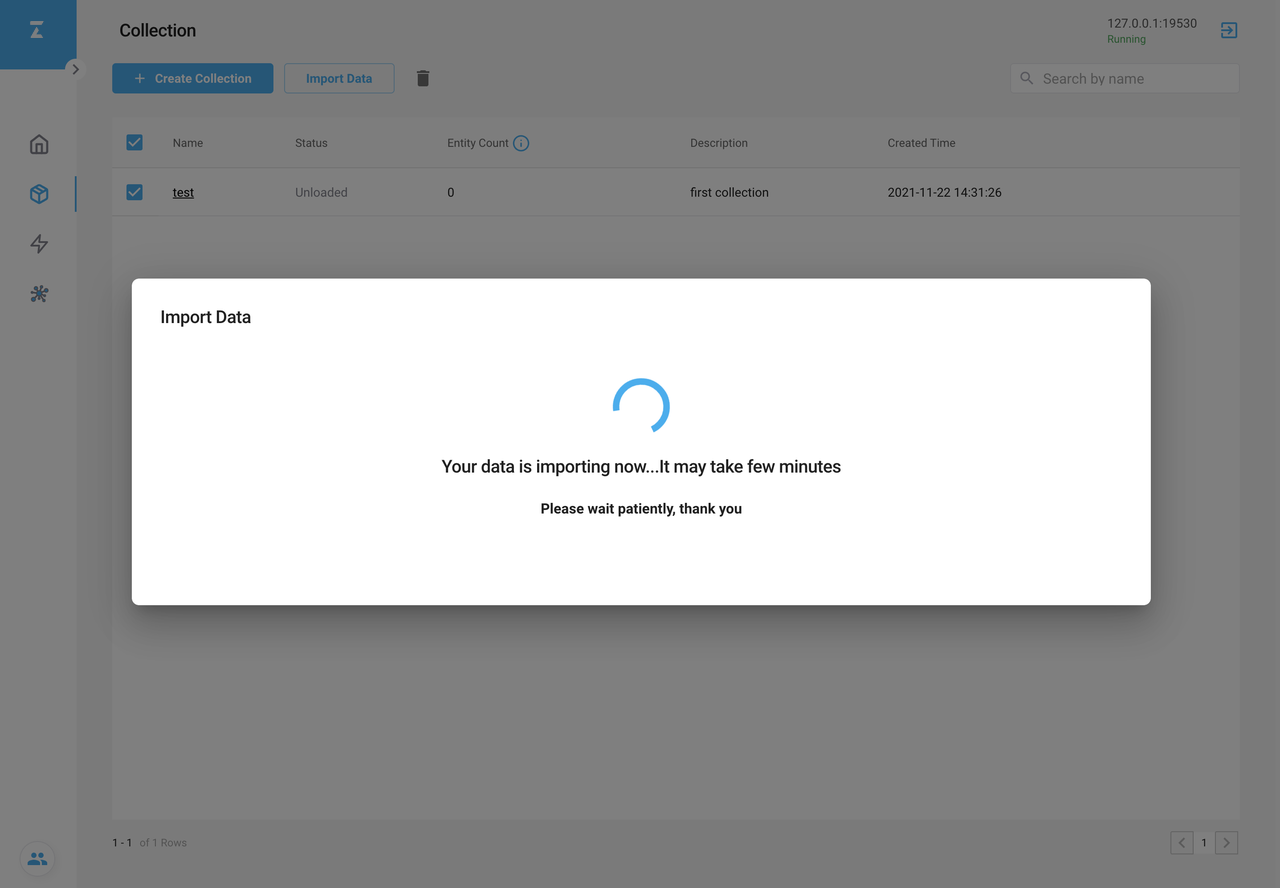Select page number 1 in pagination

(x=1204, y=843)
